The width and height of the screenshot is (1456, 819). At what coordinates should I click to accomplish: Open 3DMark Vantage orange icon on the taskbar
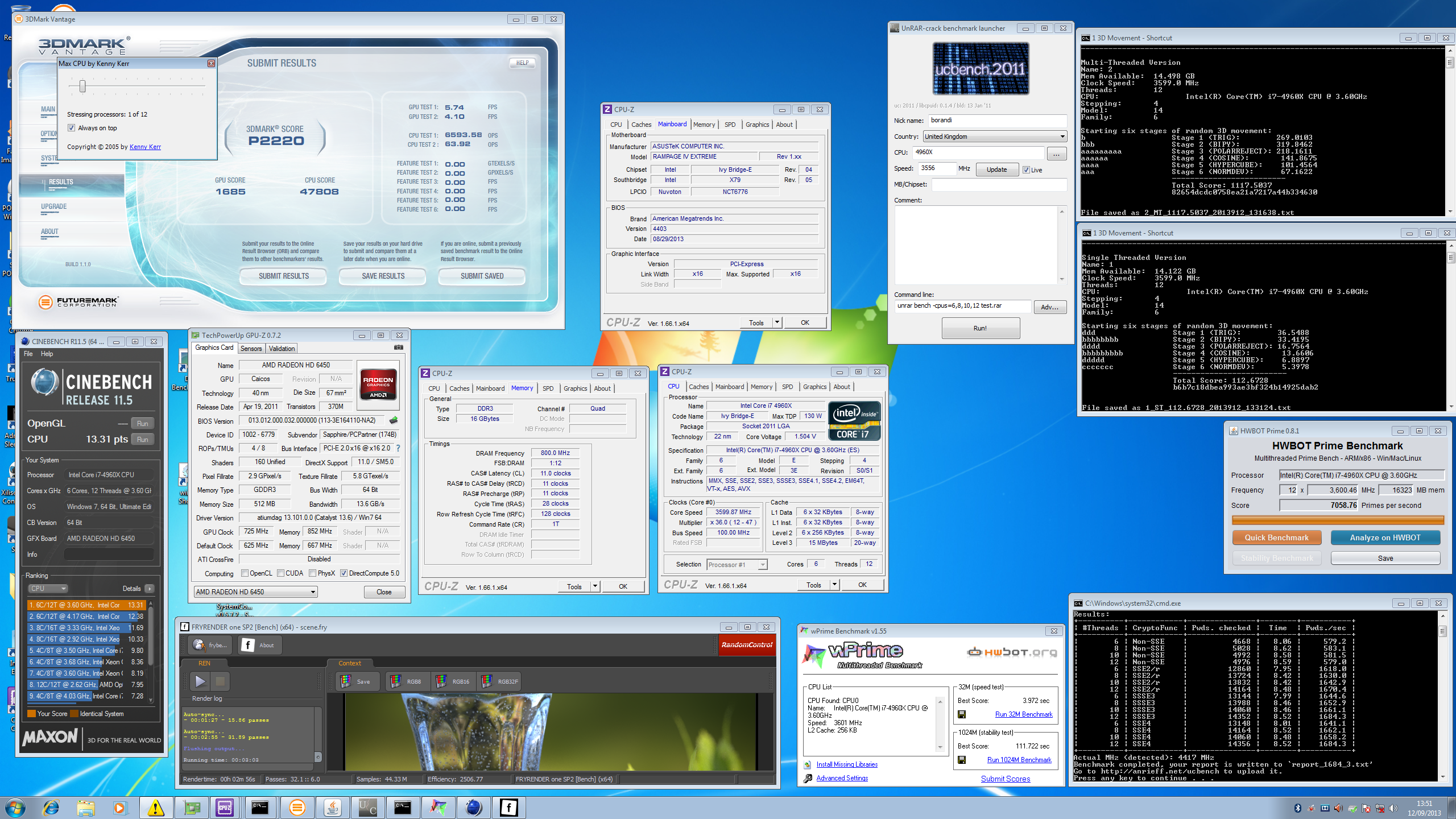coord(297,807)
